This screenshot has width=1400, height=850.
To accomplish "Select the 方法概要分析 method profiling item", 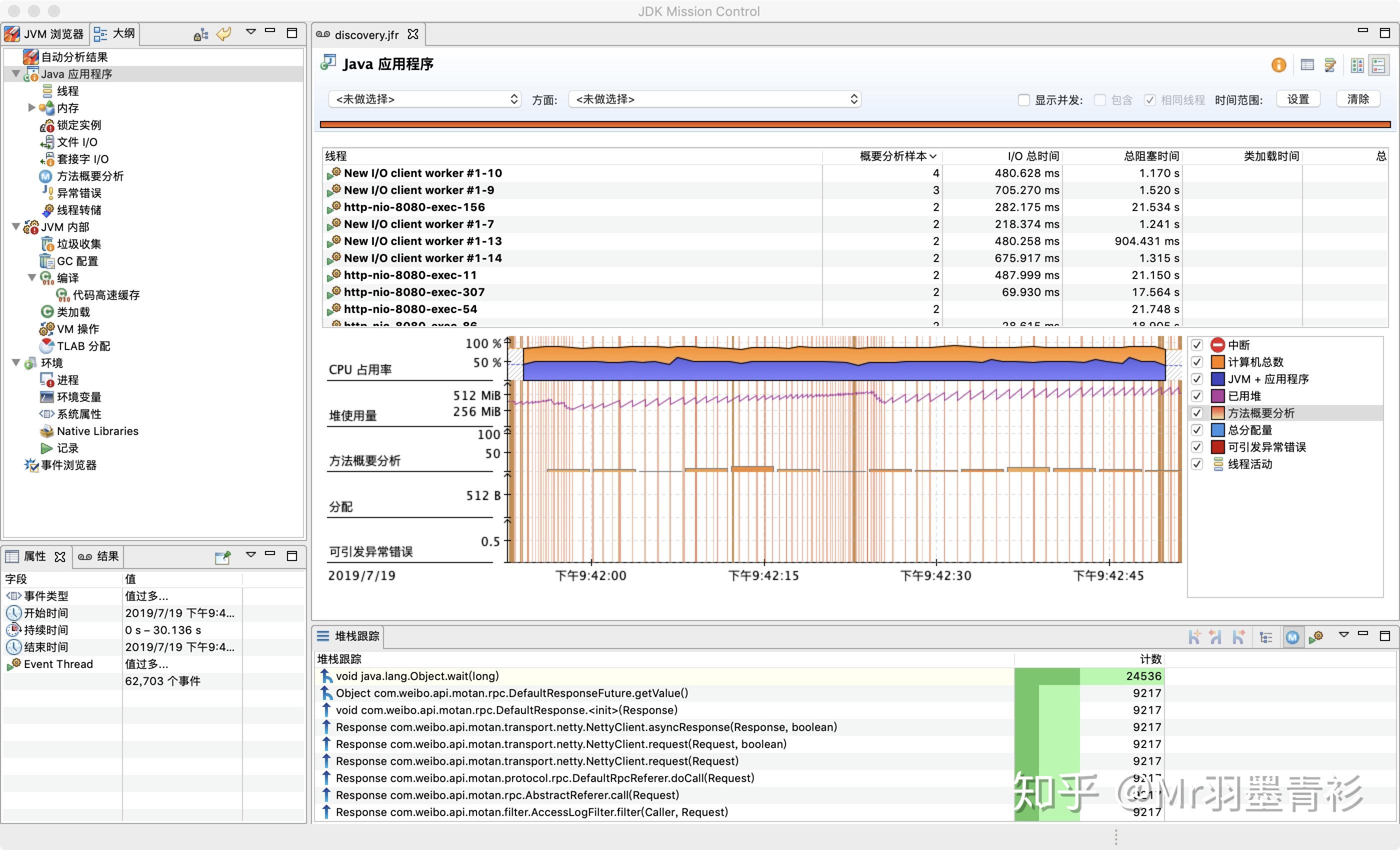I will click(x=90, y=176).
